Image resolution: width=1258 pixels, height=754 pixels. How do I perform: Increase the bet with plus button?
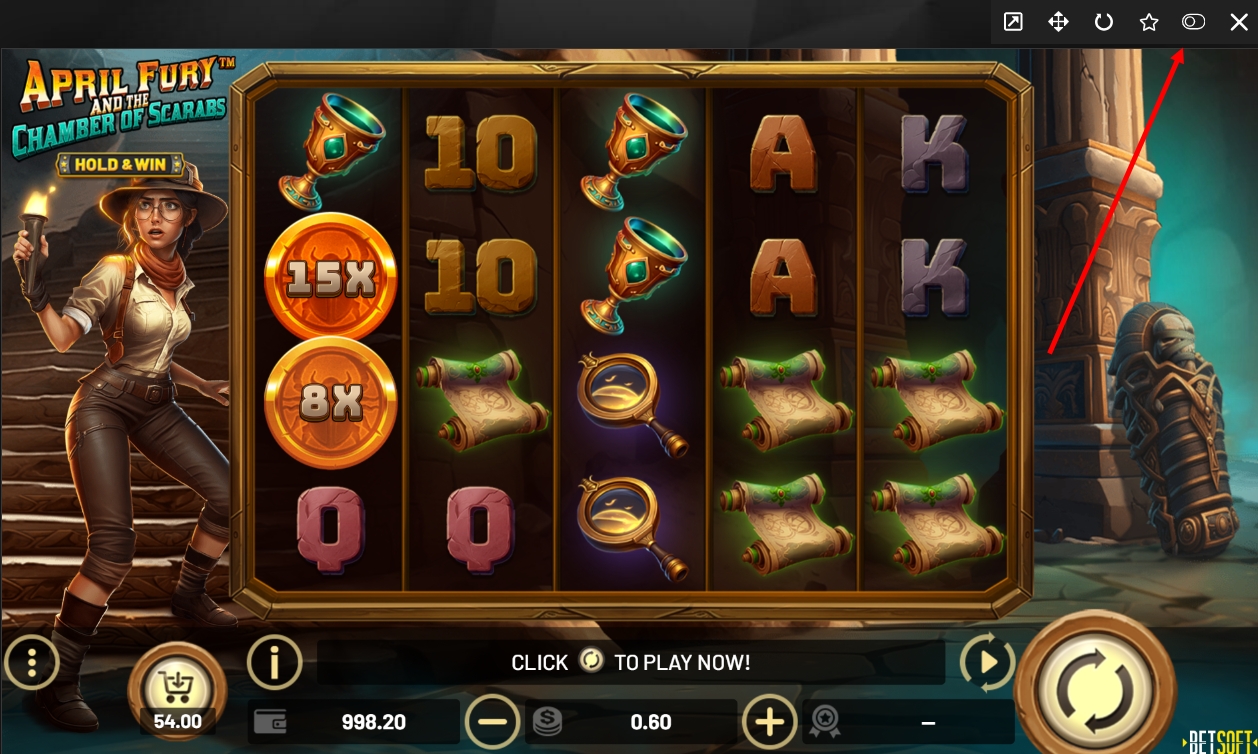(769, 721)
